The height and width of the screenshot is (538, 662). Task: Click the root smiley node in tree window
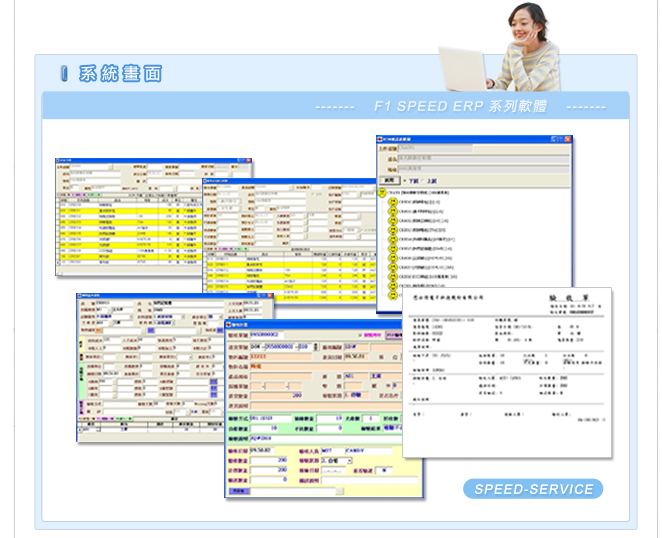(382, 193)
